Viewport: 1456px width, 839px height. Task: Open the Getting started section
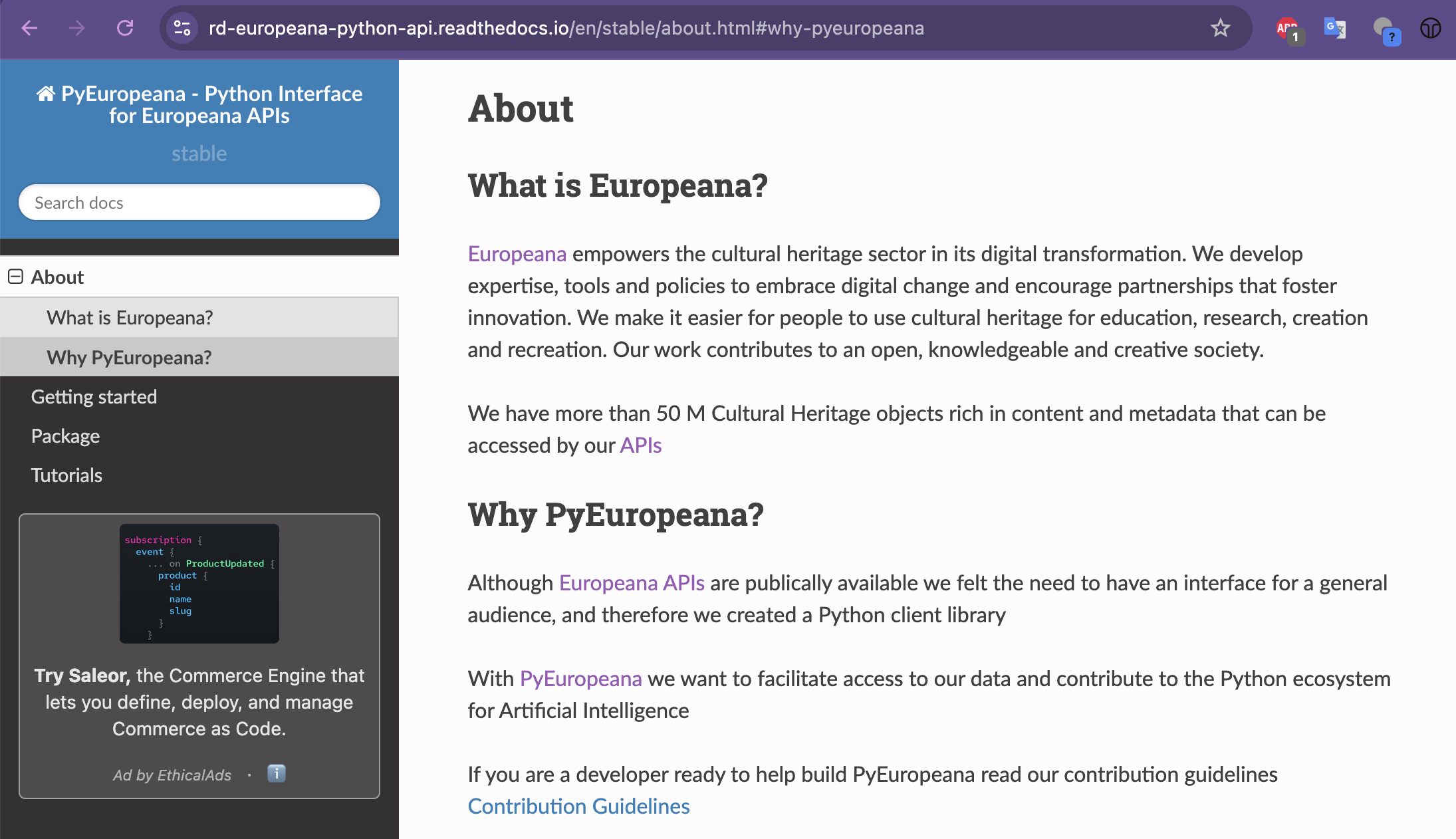click(94, 397)
